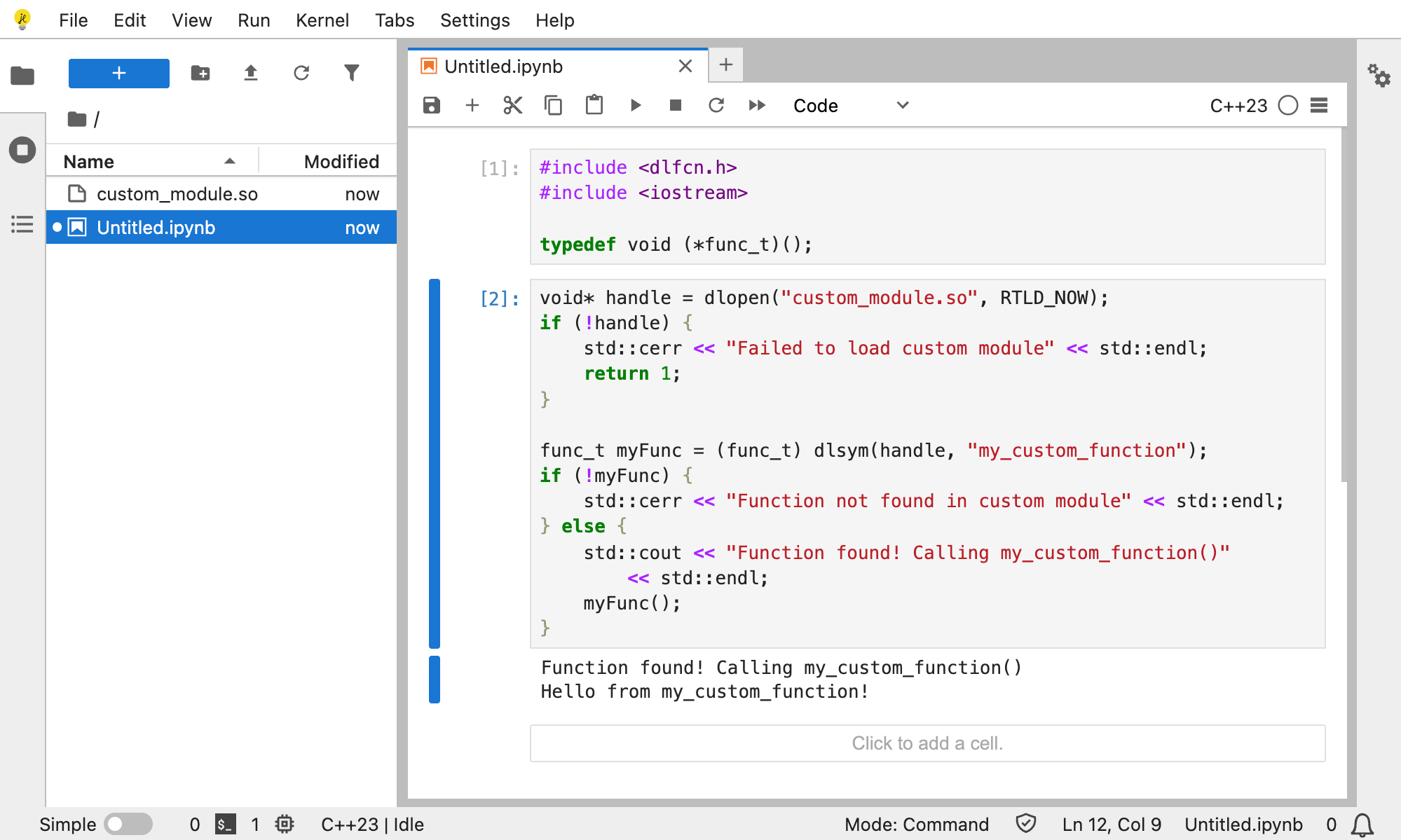Image resolution: width=1401 pixels, height=840 pixels.
Task: Click the blue new launcher plus button
Action: tap(119, 73)
